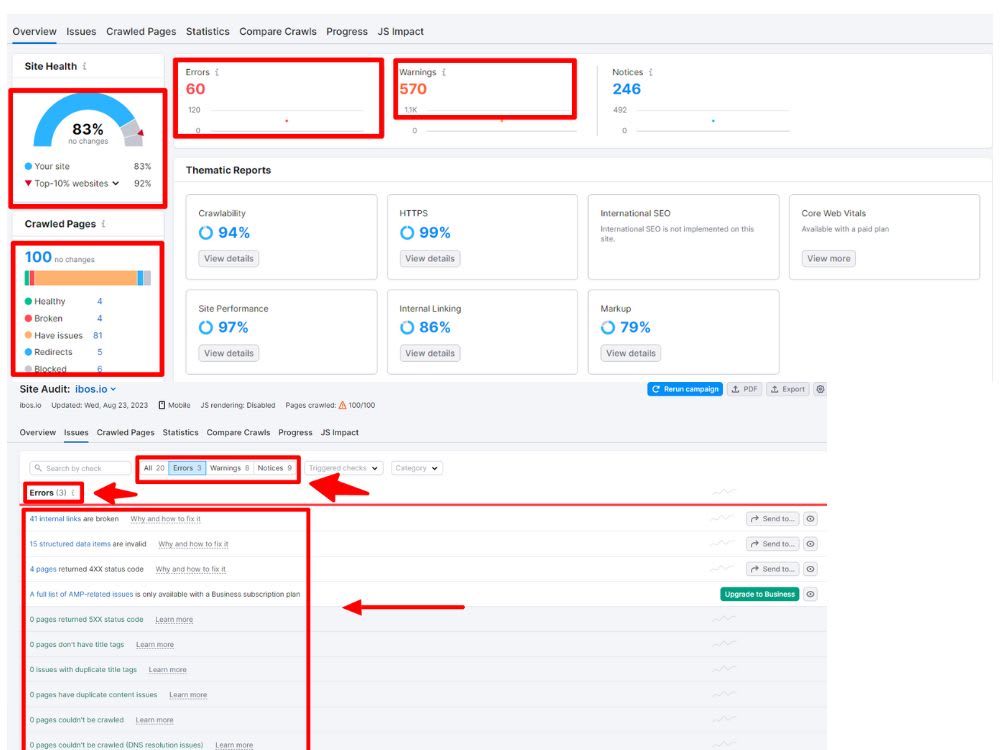Open the trend sparkline for 4XX status code row
This screenshot has height=750, width=1000.
pos(723,569)
